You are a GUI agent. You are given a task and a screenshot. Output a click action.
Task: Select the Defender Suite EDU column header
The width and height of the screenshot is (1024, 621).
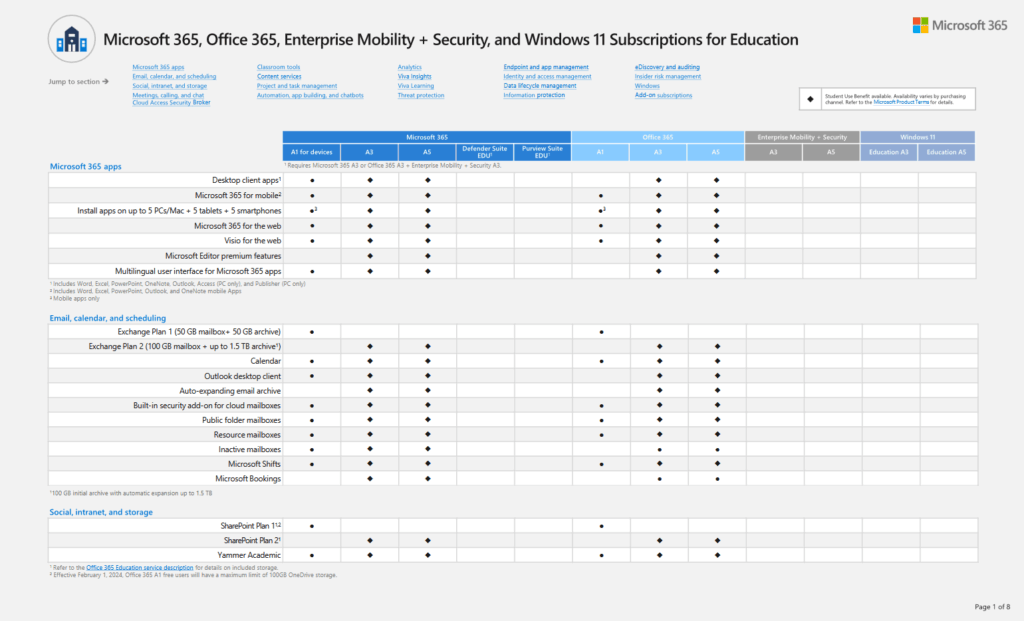[485, 152]
